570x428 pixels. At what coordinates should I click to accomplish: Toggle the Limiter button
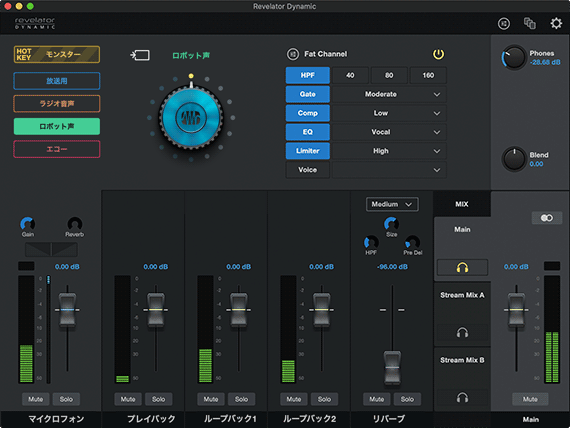click(x=308, y=151)
